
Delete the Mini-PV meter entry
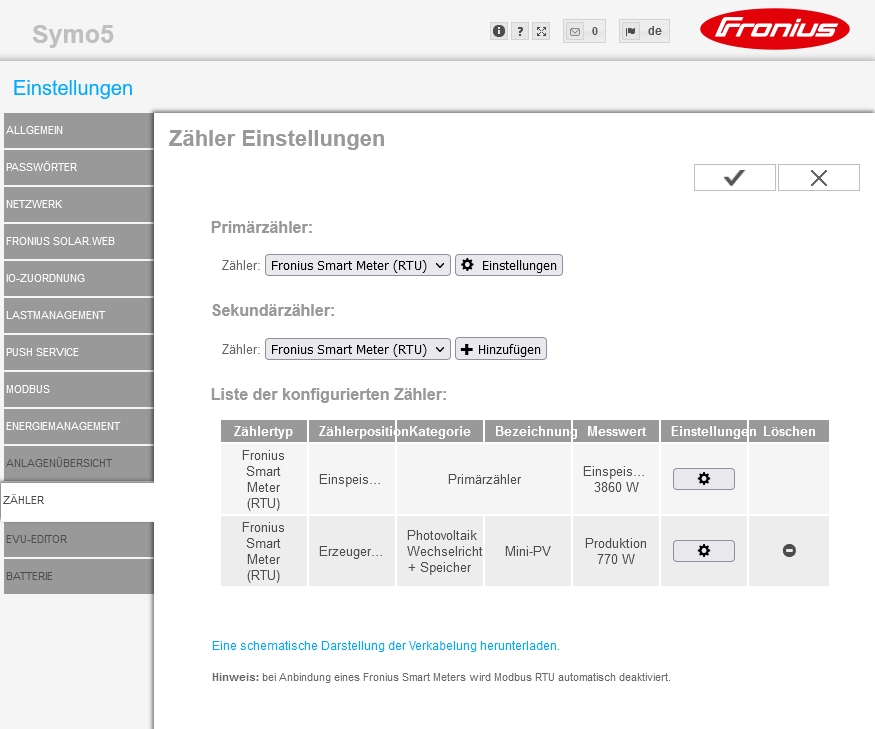pyautogui.click(x=789, y=551)
